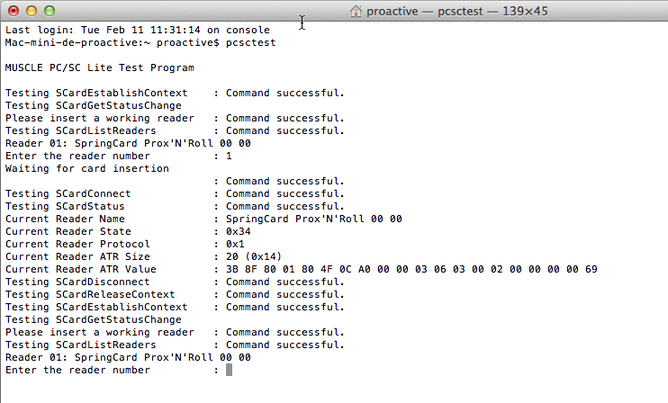The image size is (668, 403).
Task: Click the "Waiting for card insertion" text
Action: click(x=87, y=169)
